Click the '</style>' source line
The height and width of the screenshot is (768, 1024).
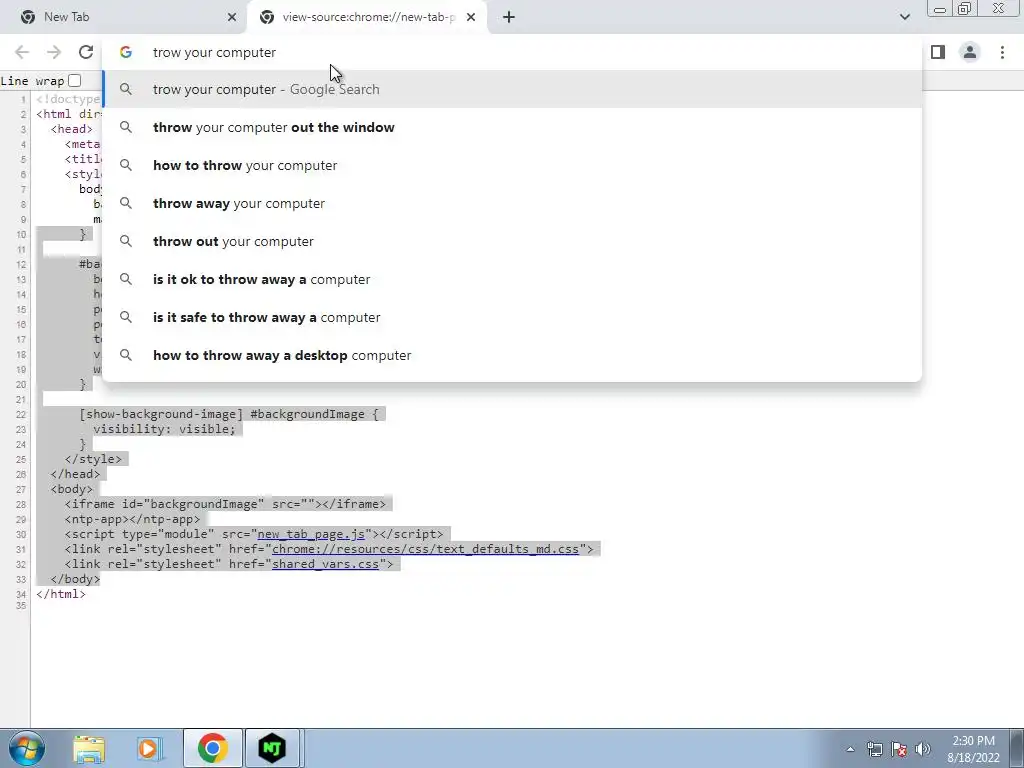coord(93,459)
